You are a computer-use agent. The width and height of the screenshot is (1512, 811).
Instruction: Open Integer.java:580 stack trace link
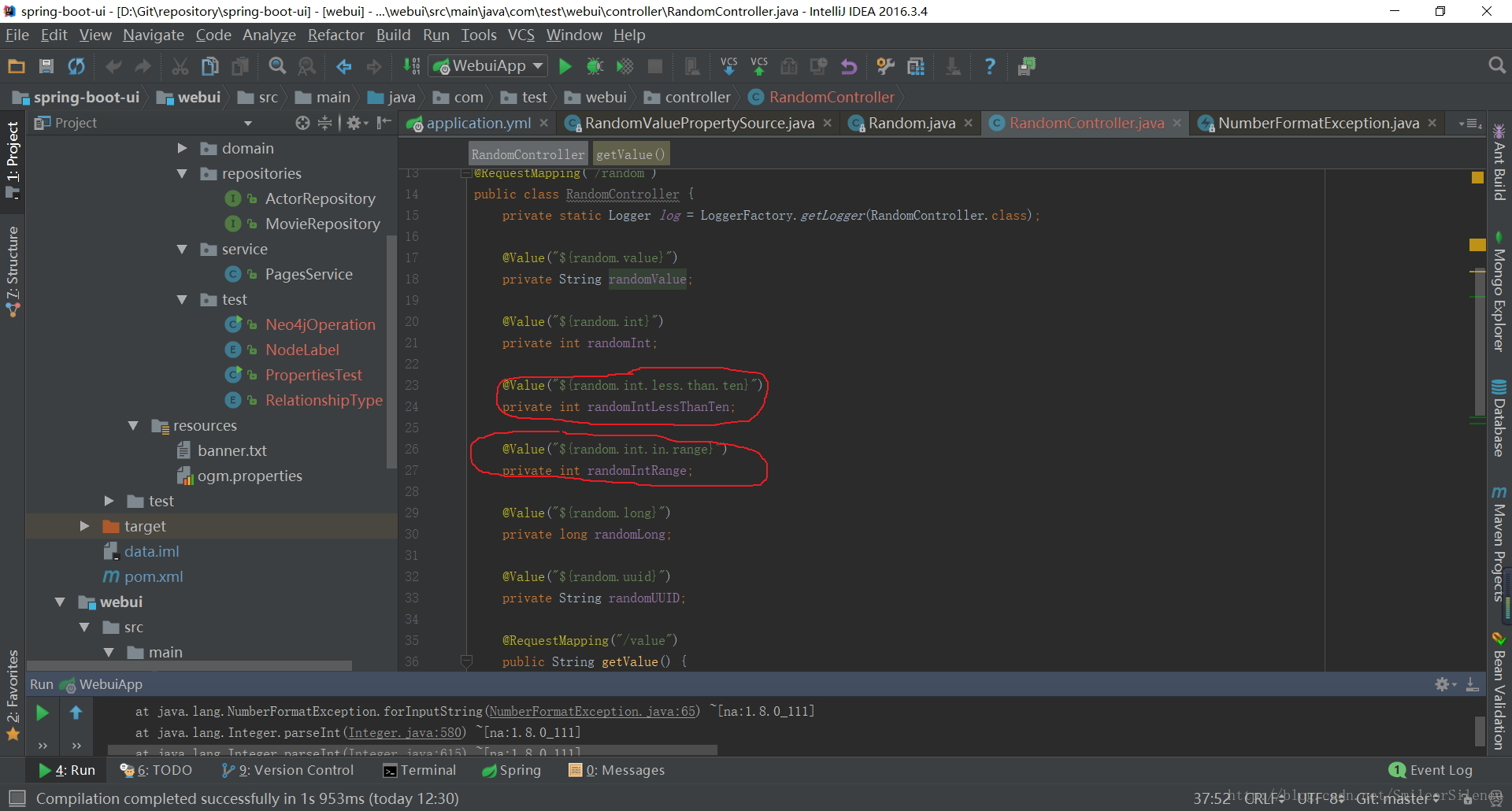405,732
